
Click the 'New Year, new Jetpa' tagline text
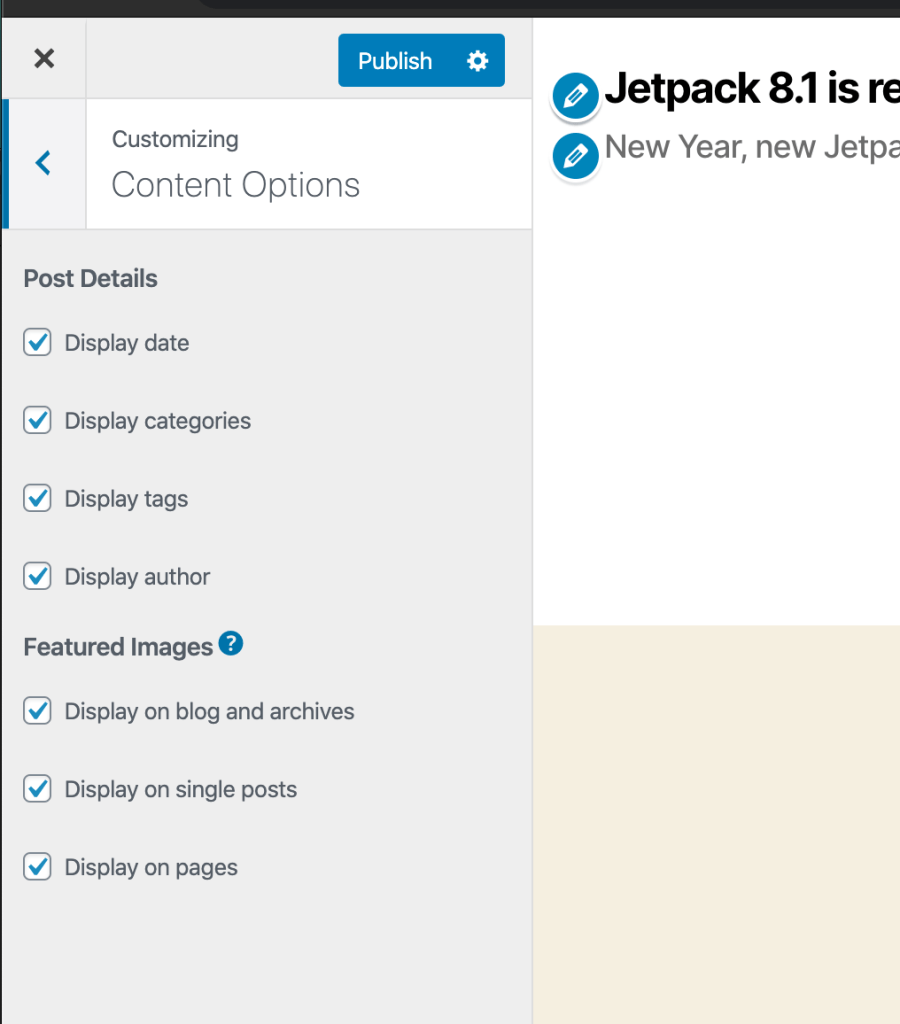[x=750, y=148]
